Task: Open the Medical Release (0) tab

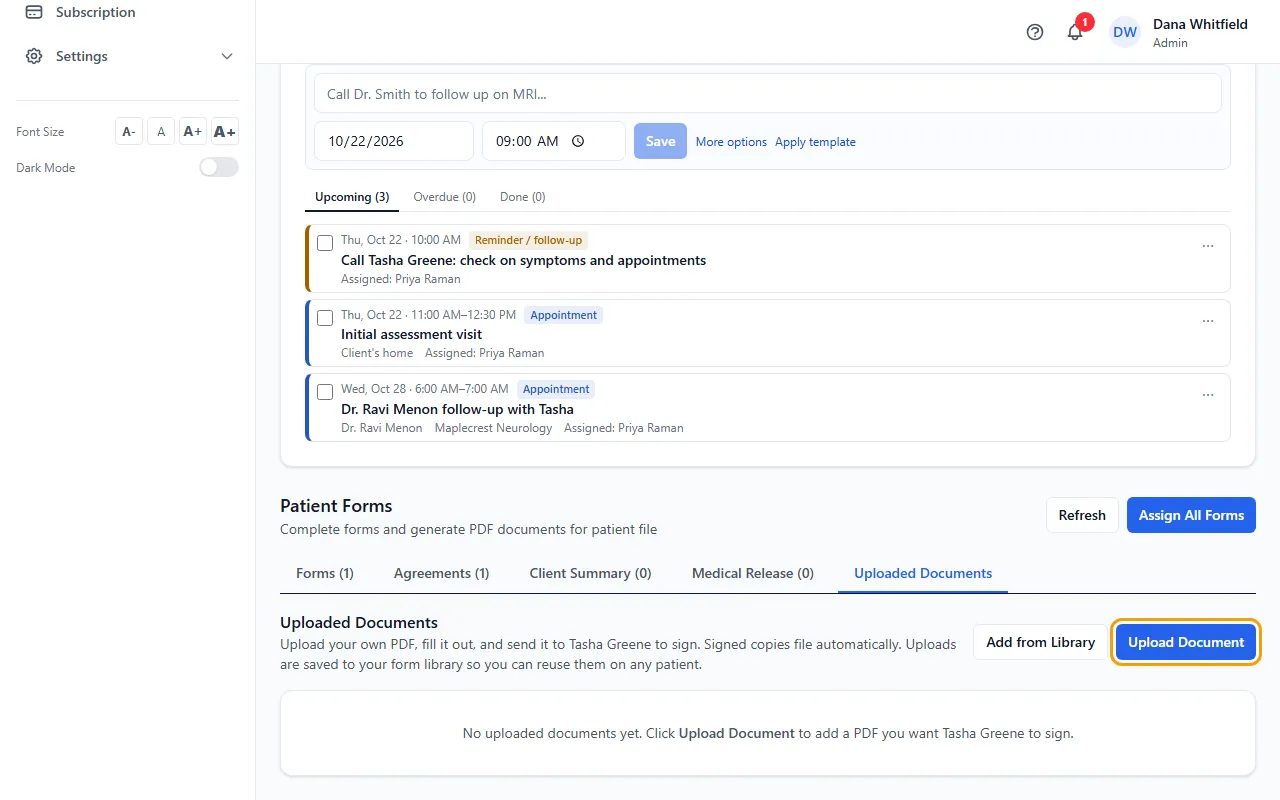Action: tap(753, 573)
